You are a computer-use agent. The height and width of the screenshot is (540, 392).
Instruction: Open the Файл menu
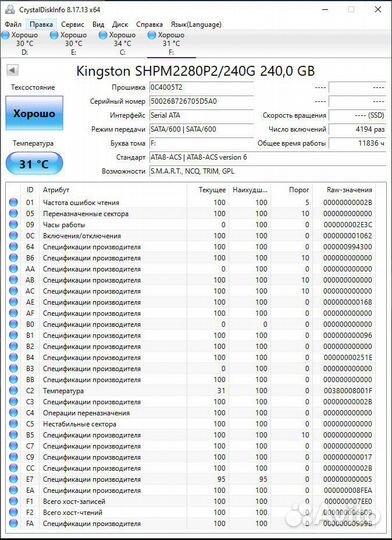[x=13, y=24]
